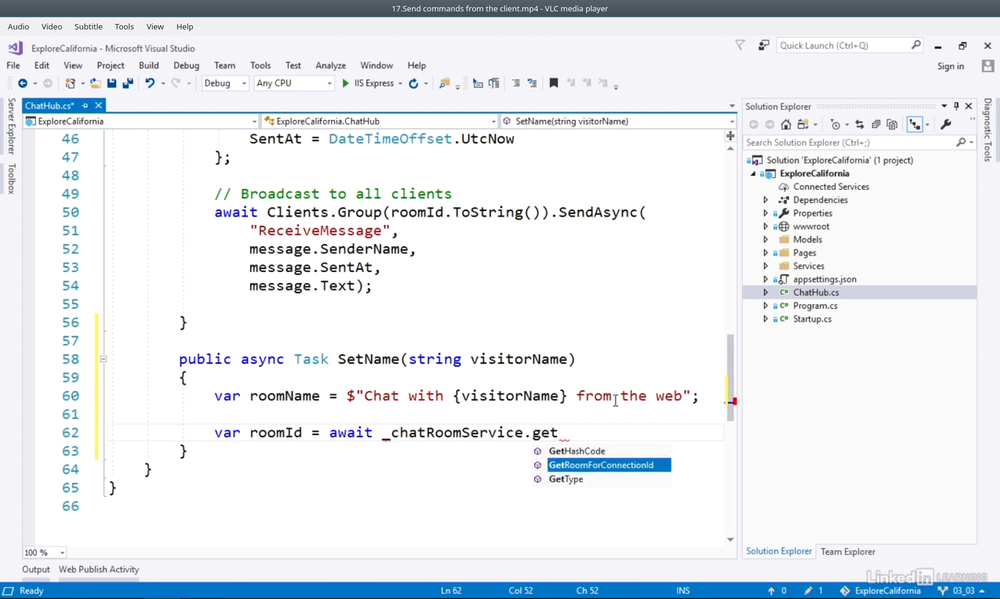Open the Output panel tab

pyautogui.click(x=36, y=570)
